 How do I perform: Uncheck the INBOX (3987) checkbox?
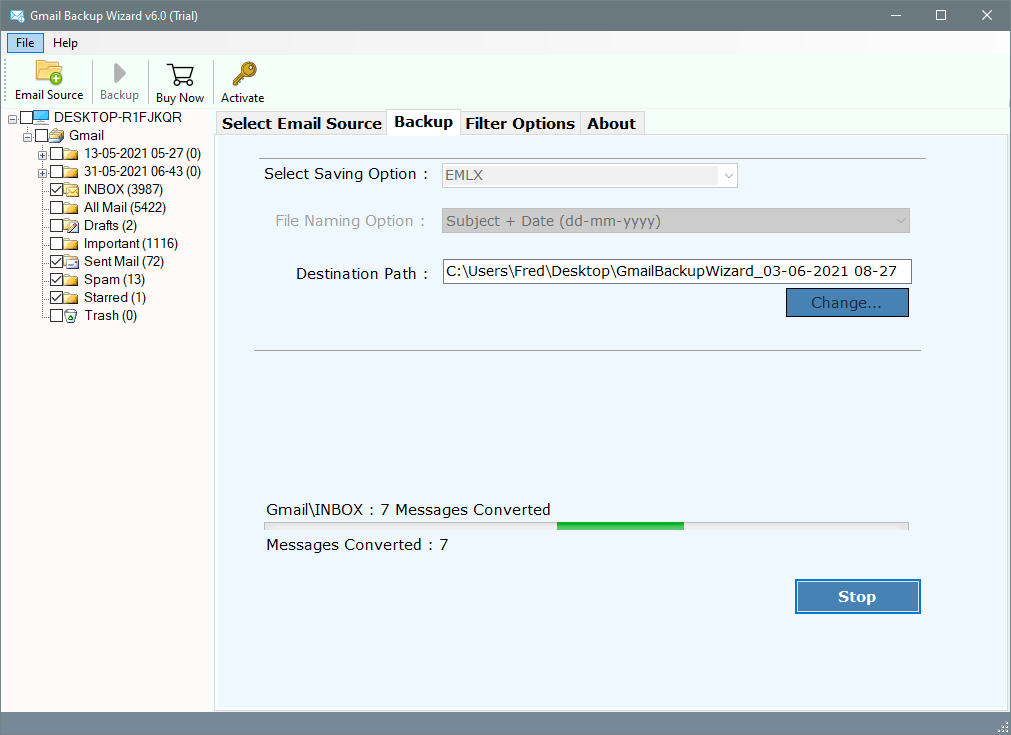57,190
